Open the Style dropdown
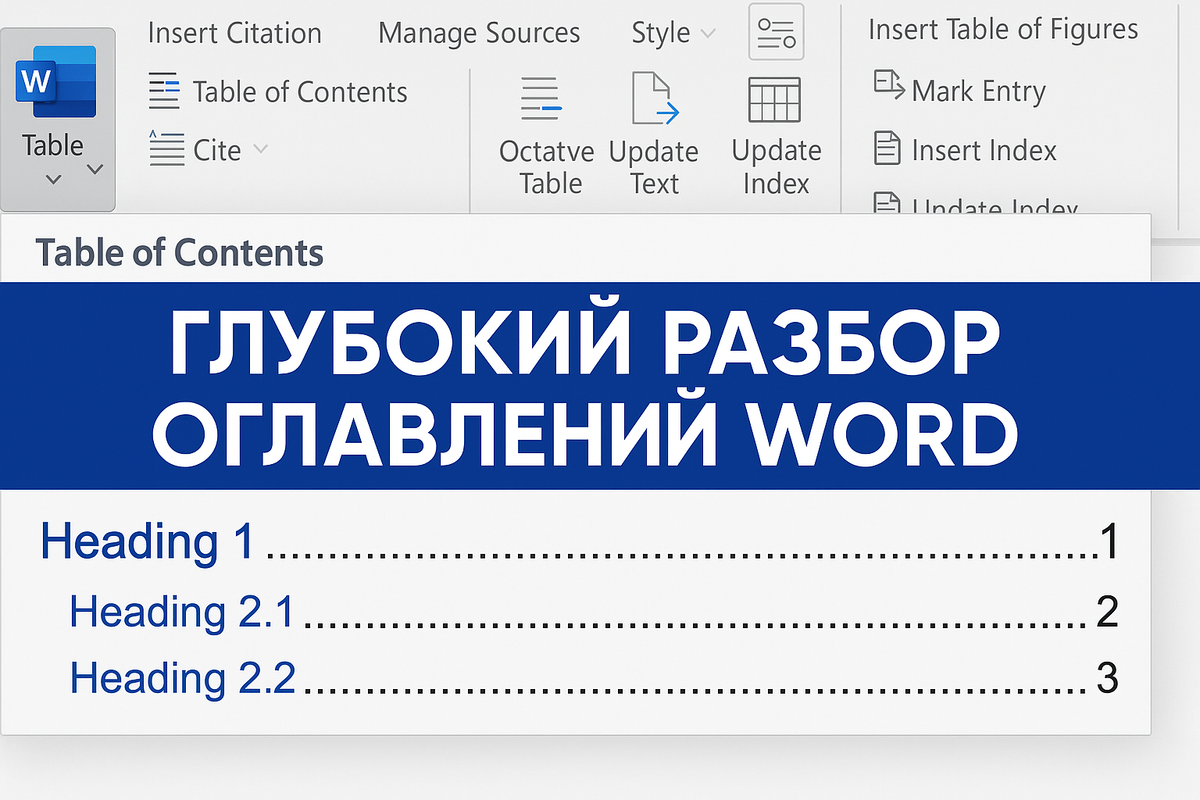 tap(672, 33)
